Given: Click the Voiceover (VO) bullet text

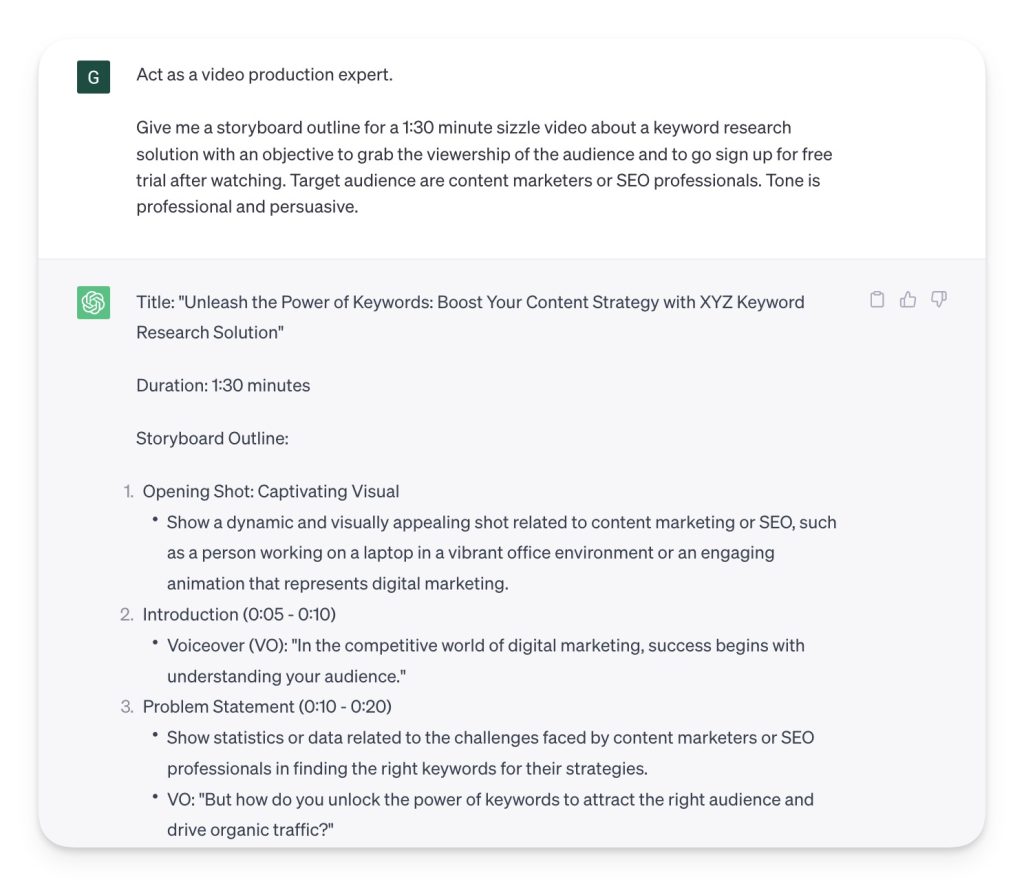Looking at the screenshot, I should [485, 660].
